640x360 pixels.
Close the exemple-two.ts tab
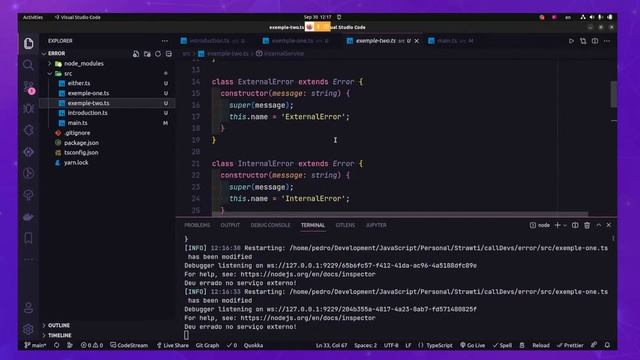(417, 41)
